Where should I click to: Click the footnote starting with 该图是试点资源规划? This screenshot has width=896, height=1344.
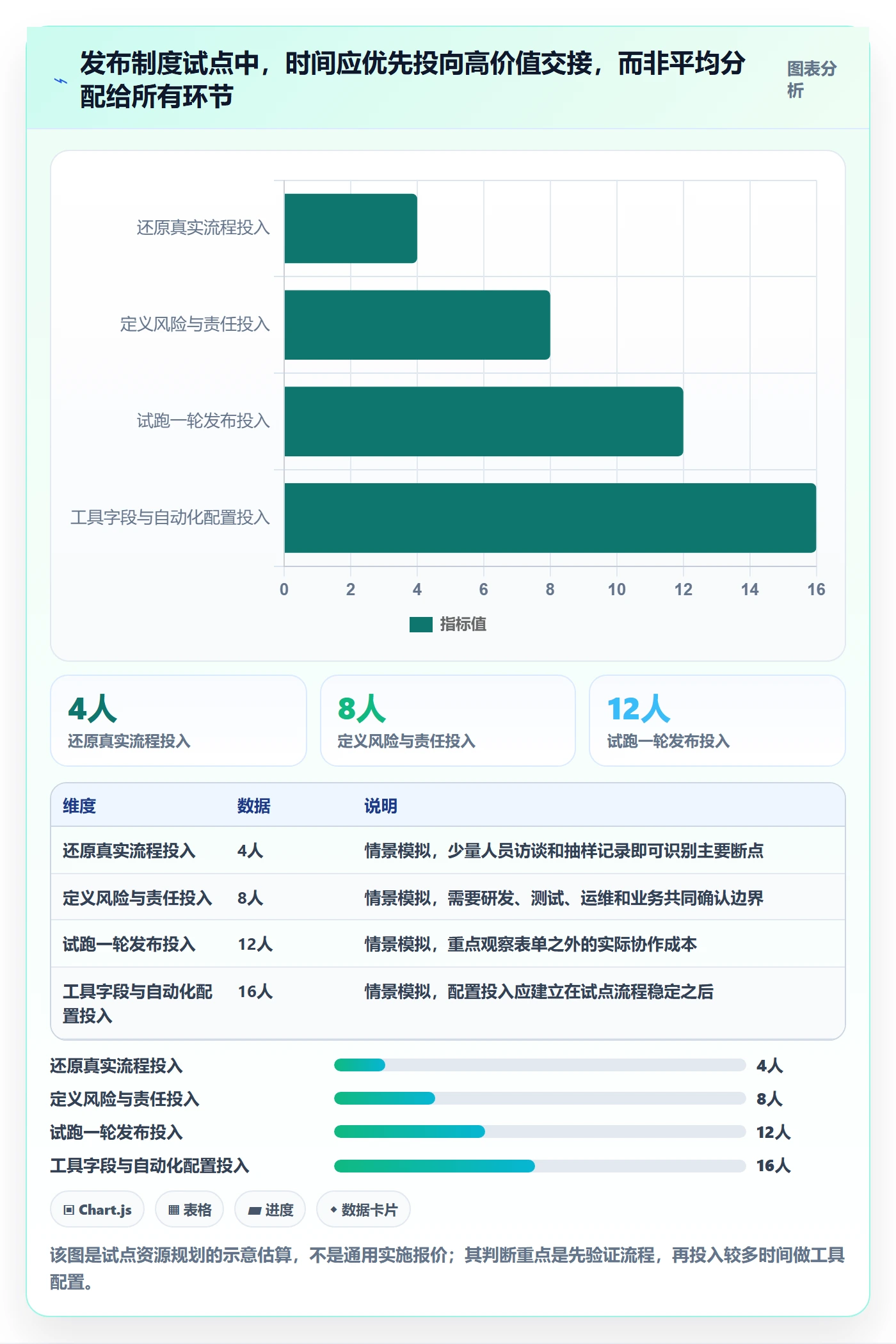point(447,1268)
